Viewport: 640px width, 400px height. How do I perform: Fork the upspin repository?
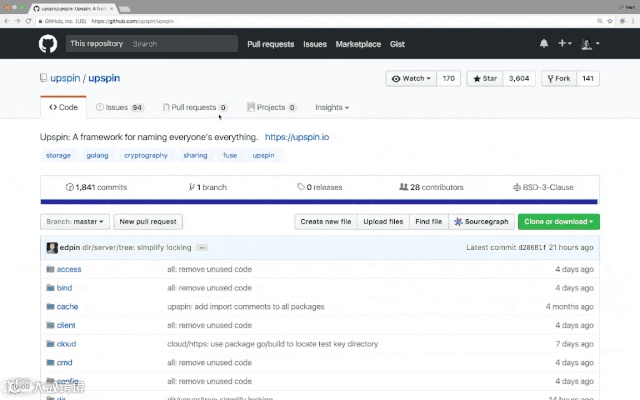(x=559, y=78)
